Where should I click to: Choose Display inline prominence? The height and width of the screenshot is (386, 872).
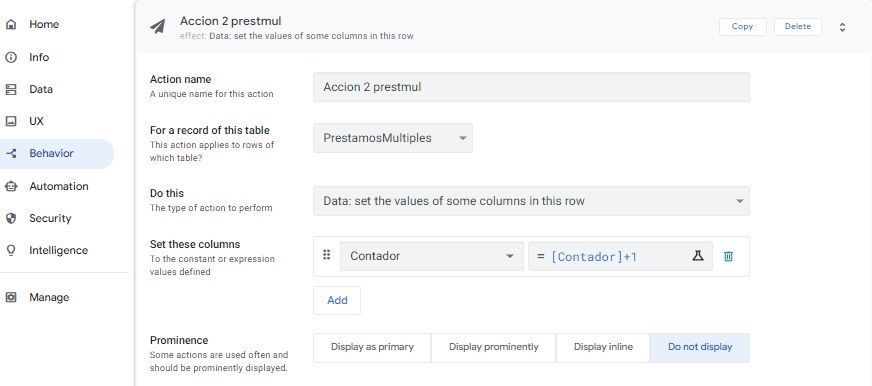point(603,347)
